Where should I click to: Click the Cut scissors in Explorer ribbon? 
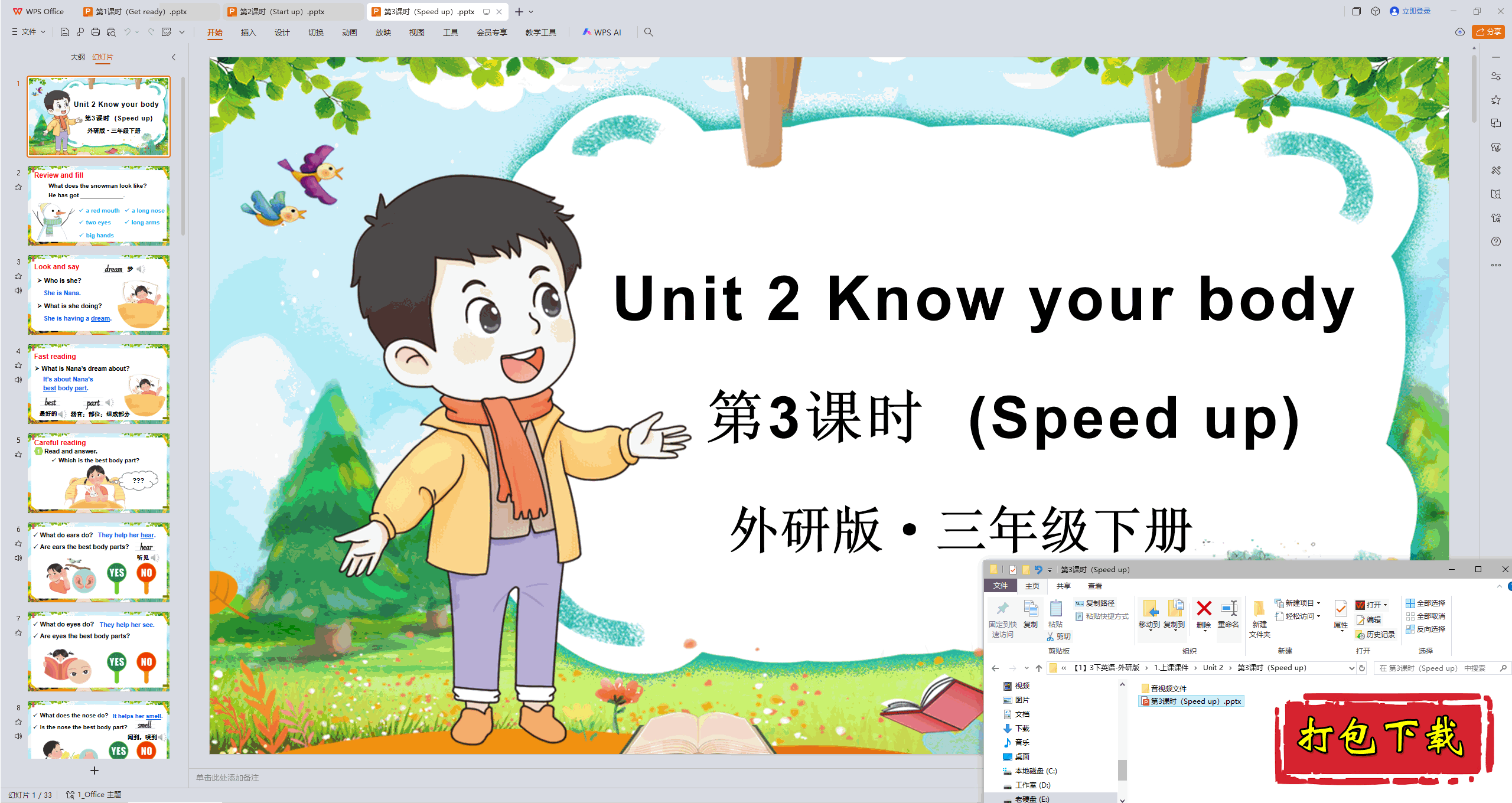[1059, 636]
